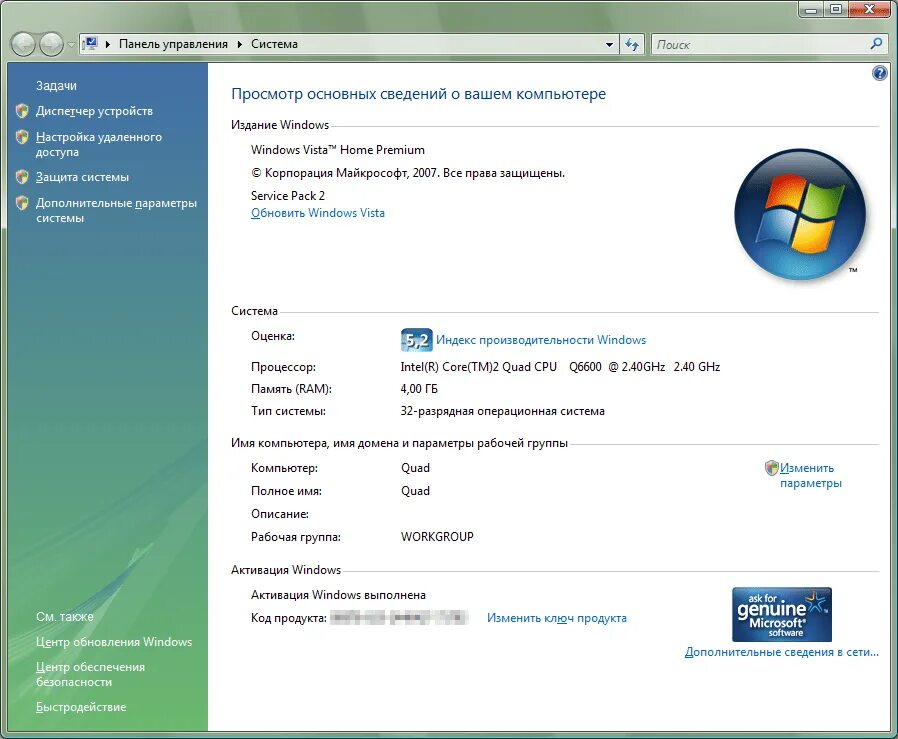Open Изменить параметры link
The height and width of the screenshot is (739, 898).
pyautogui.click(x=811, y=475)
